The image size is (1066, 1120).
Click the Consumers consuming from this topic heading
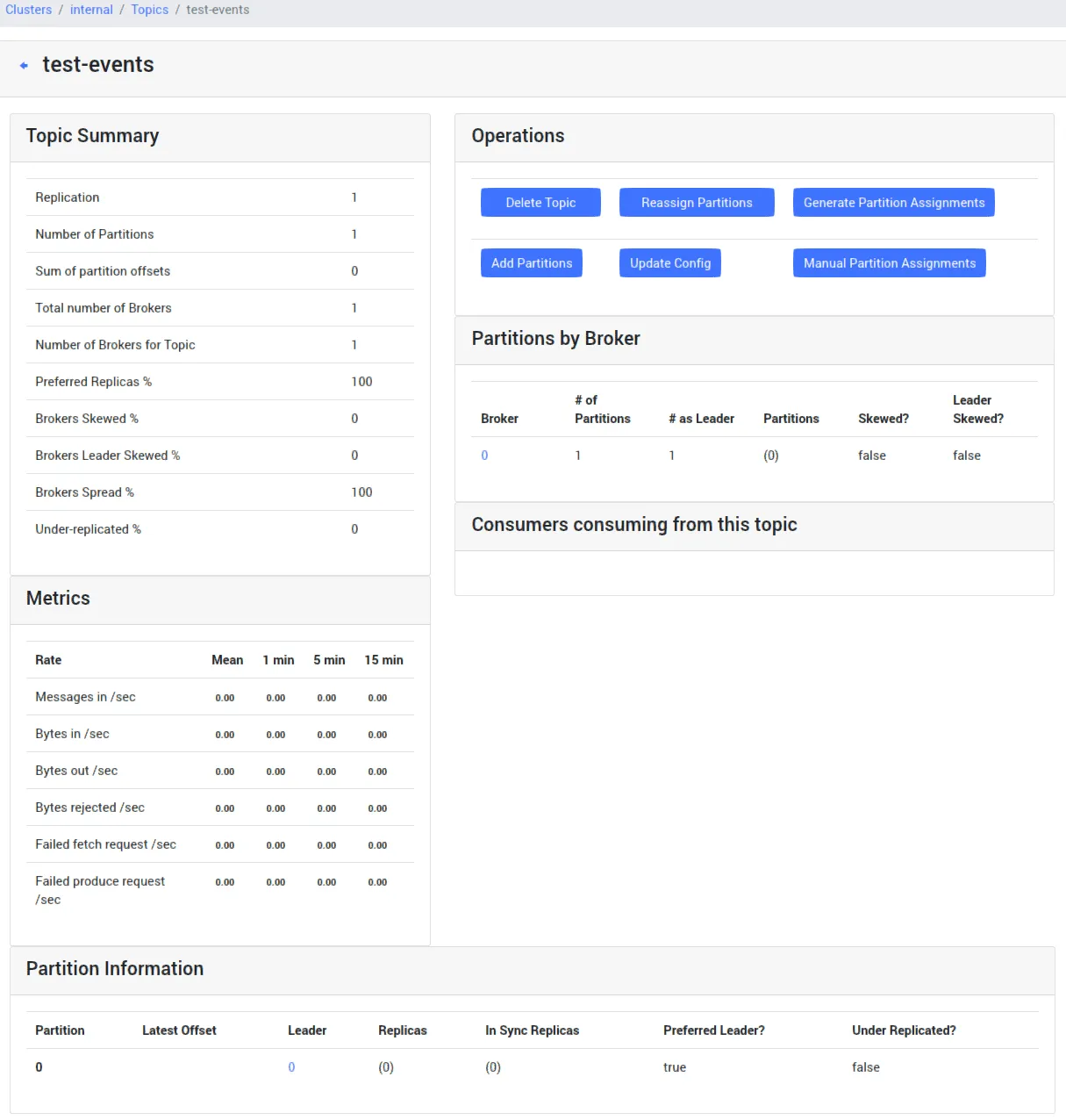click(633, 525)
